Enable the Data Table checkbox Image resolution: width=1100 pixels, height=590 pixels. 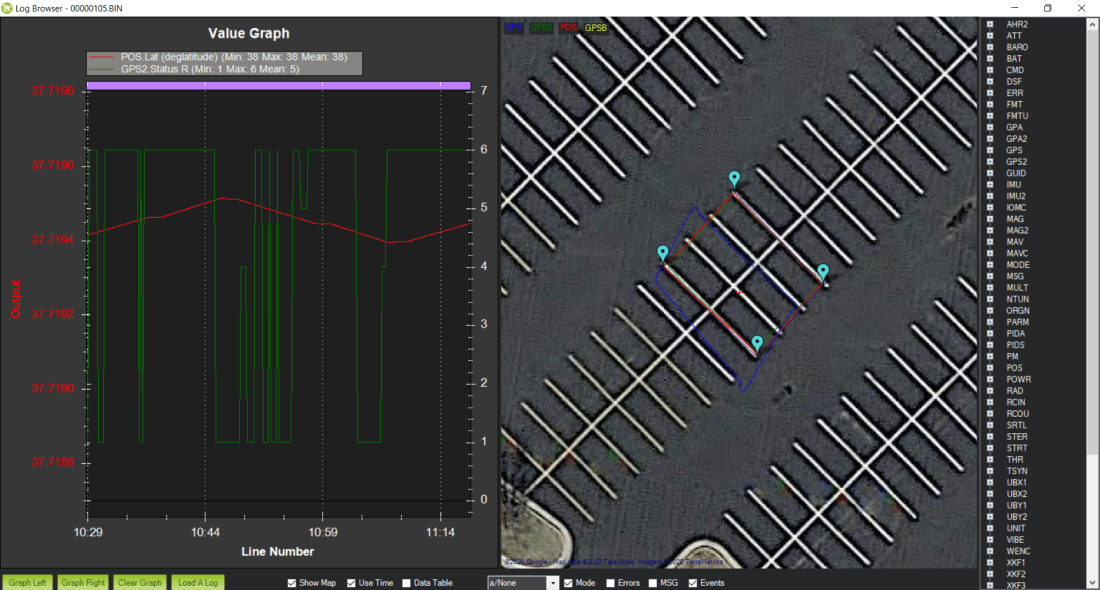pos(407,583)
